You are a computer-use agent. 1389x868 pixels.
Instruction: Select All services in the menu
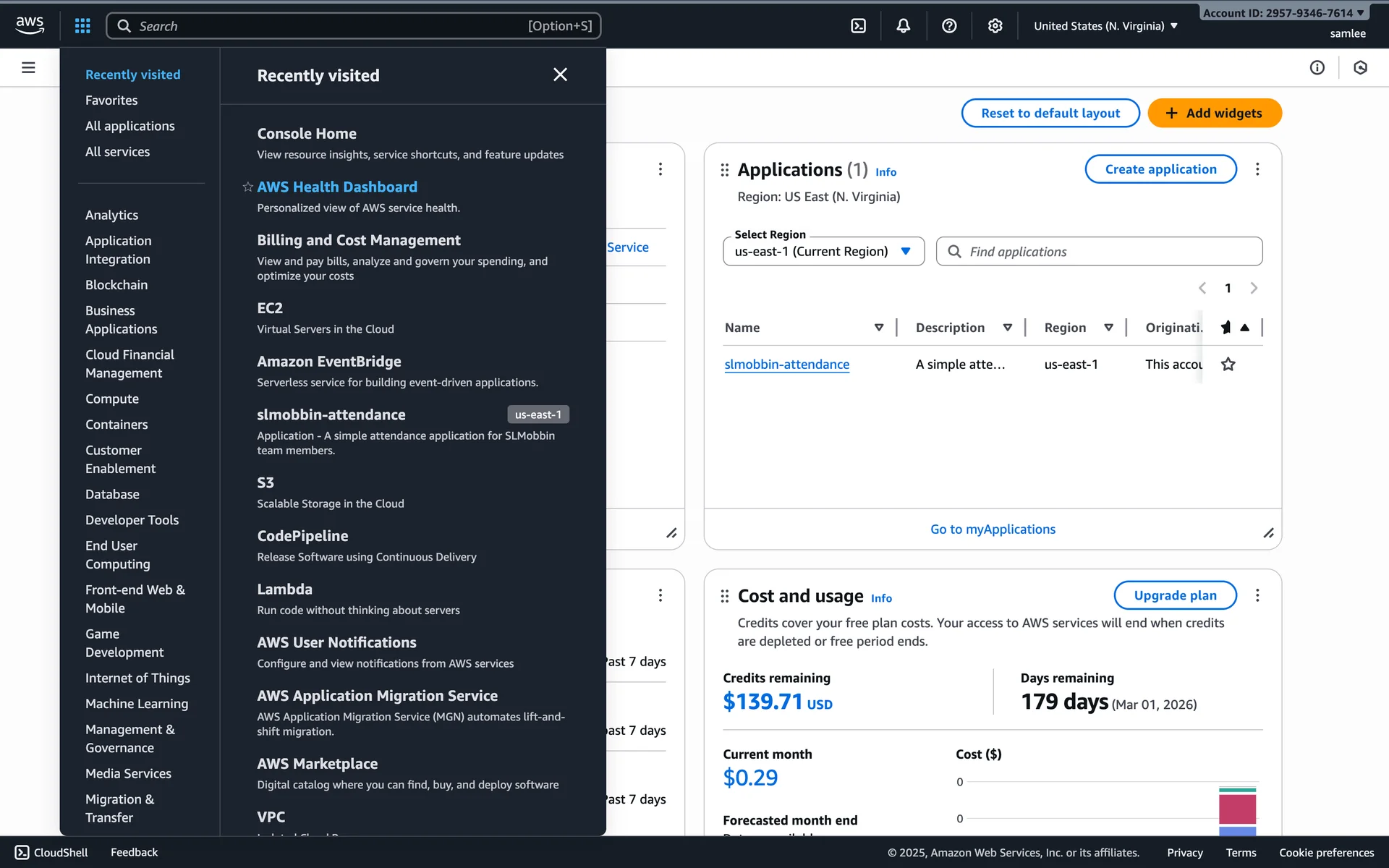coord(117,152)
